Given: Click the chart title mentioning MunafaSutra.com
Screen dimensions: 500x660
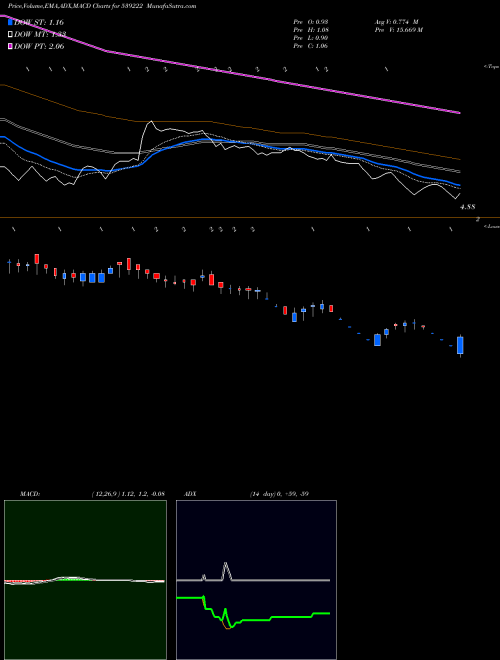Looking at the screenshot, I should point(102,6).
